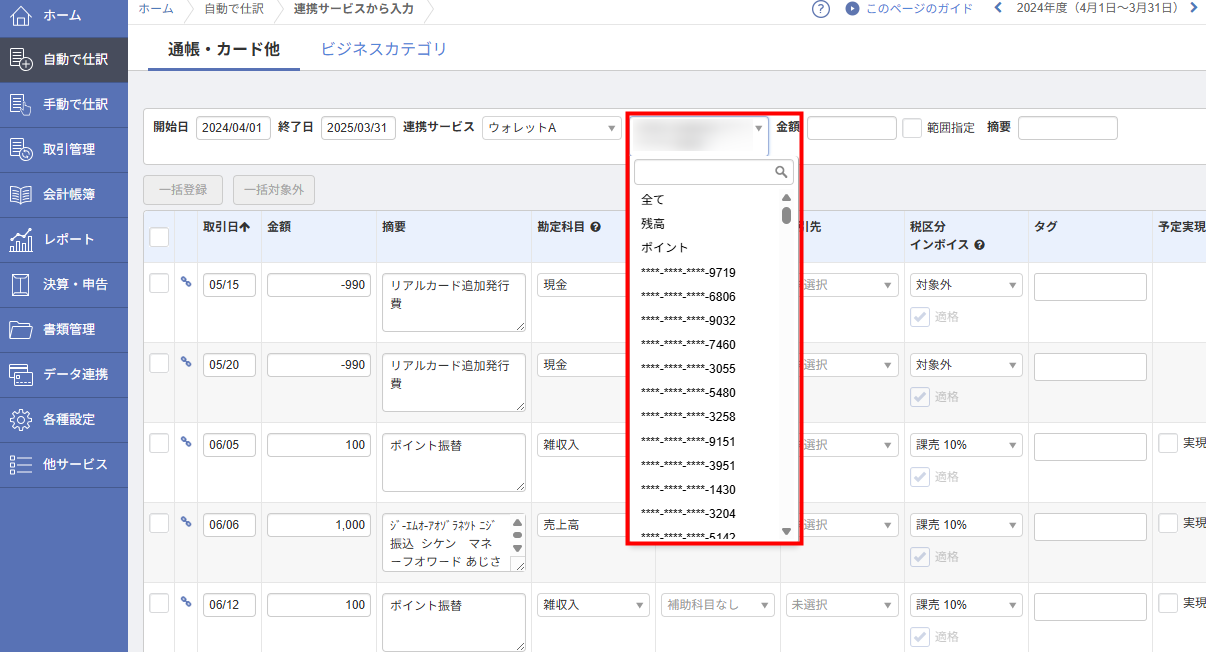1206x652 pixels.
Task: Open the 会計帳簿 book icon
Action: [x=21, y=195]
